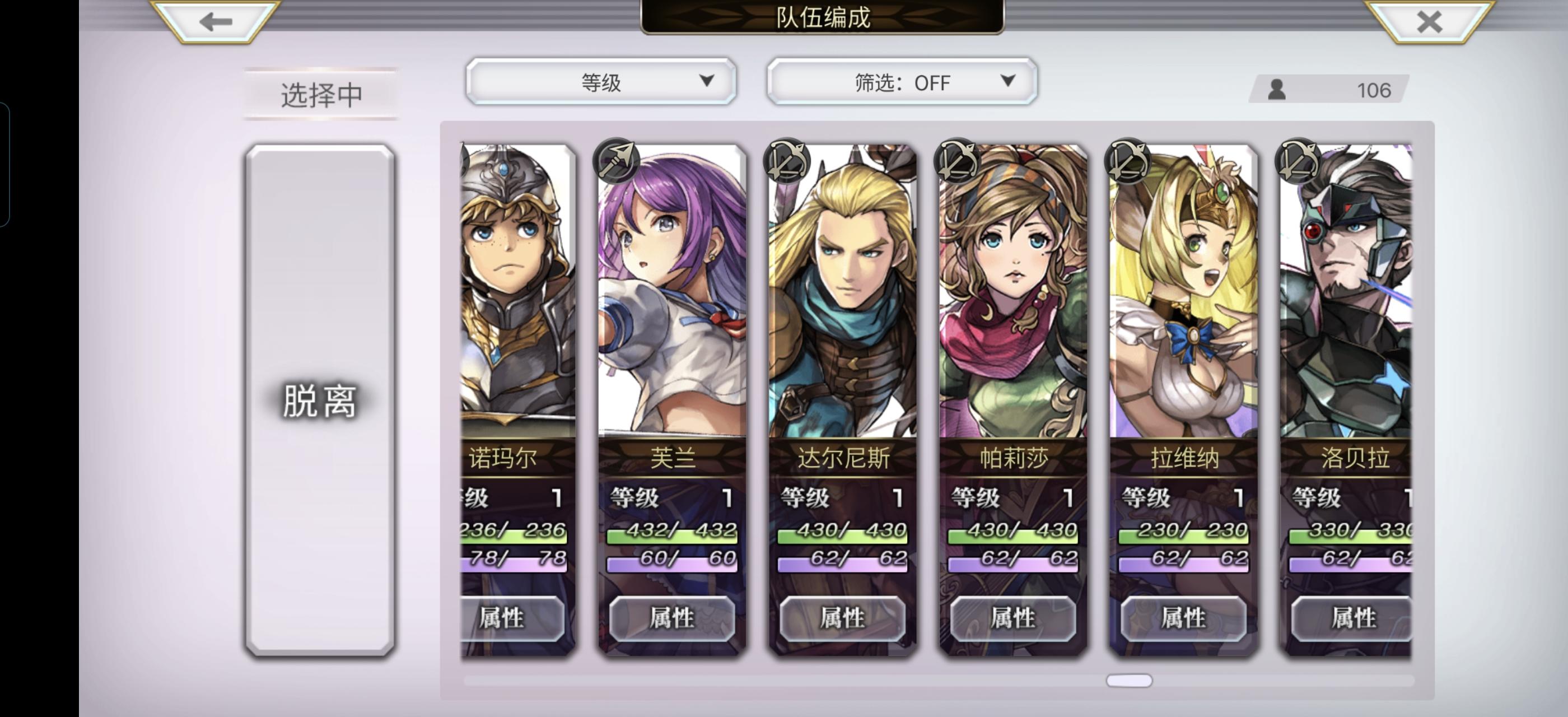Click the arrow on the 等级 dropdown
The height and width of the screenshot is (717, 1568).
pyautogui.click(x=706, y=80)
